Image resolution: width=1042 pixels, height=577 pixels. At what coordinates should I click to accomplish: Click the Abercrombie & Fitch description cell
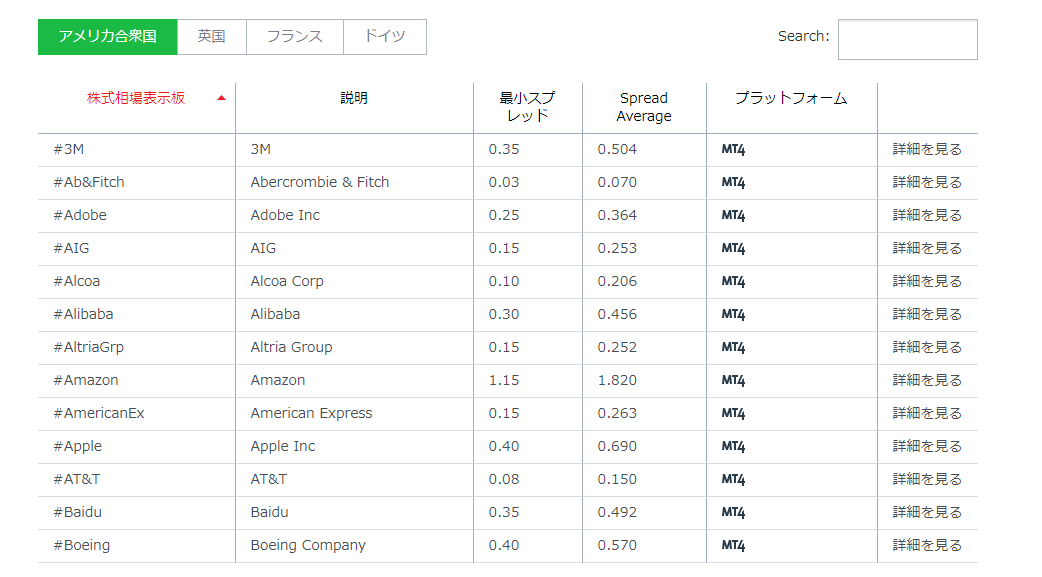(354, 183)
